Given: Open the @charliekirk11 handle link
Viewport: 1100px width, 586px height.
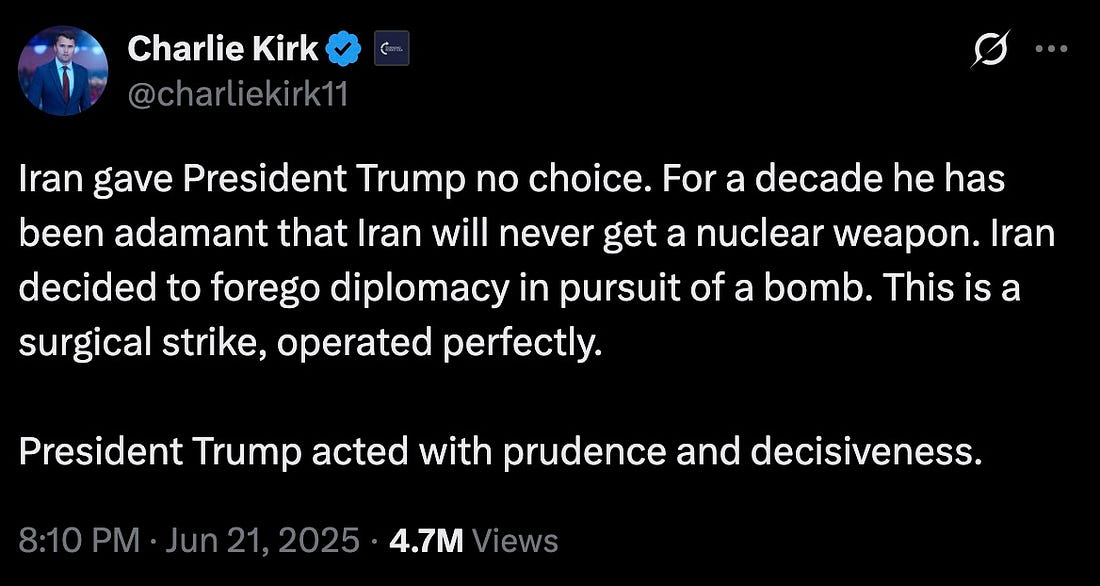Looking at the screenshot, I should 238,96.
